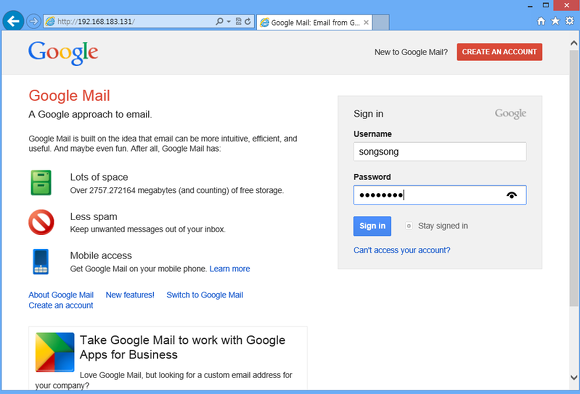This screenshot has height=394, width=580.
Task: Click the green file cabinet storage icon
Action: tap(41, 183)
